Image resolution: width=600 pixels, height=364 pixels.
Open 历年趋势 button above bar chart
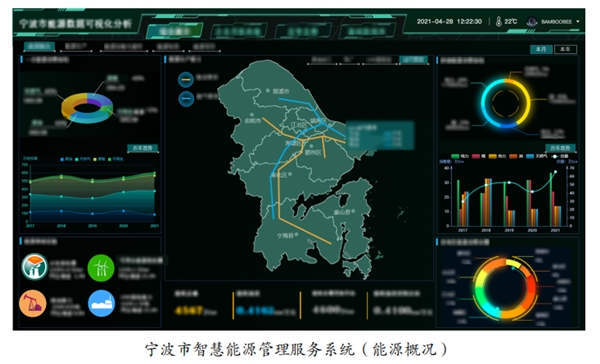(560, 148)
